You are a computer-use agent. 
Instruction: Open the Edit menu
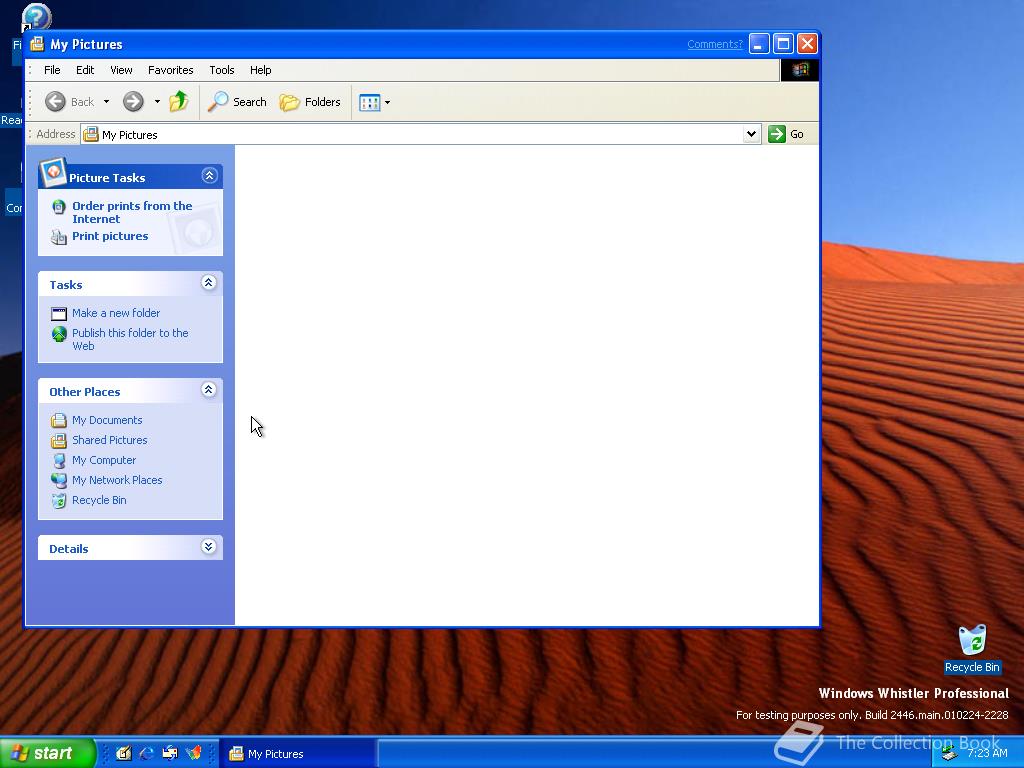click(85, 70)
